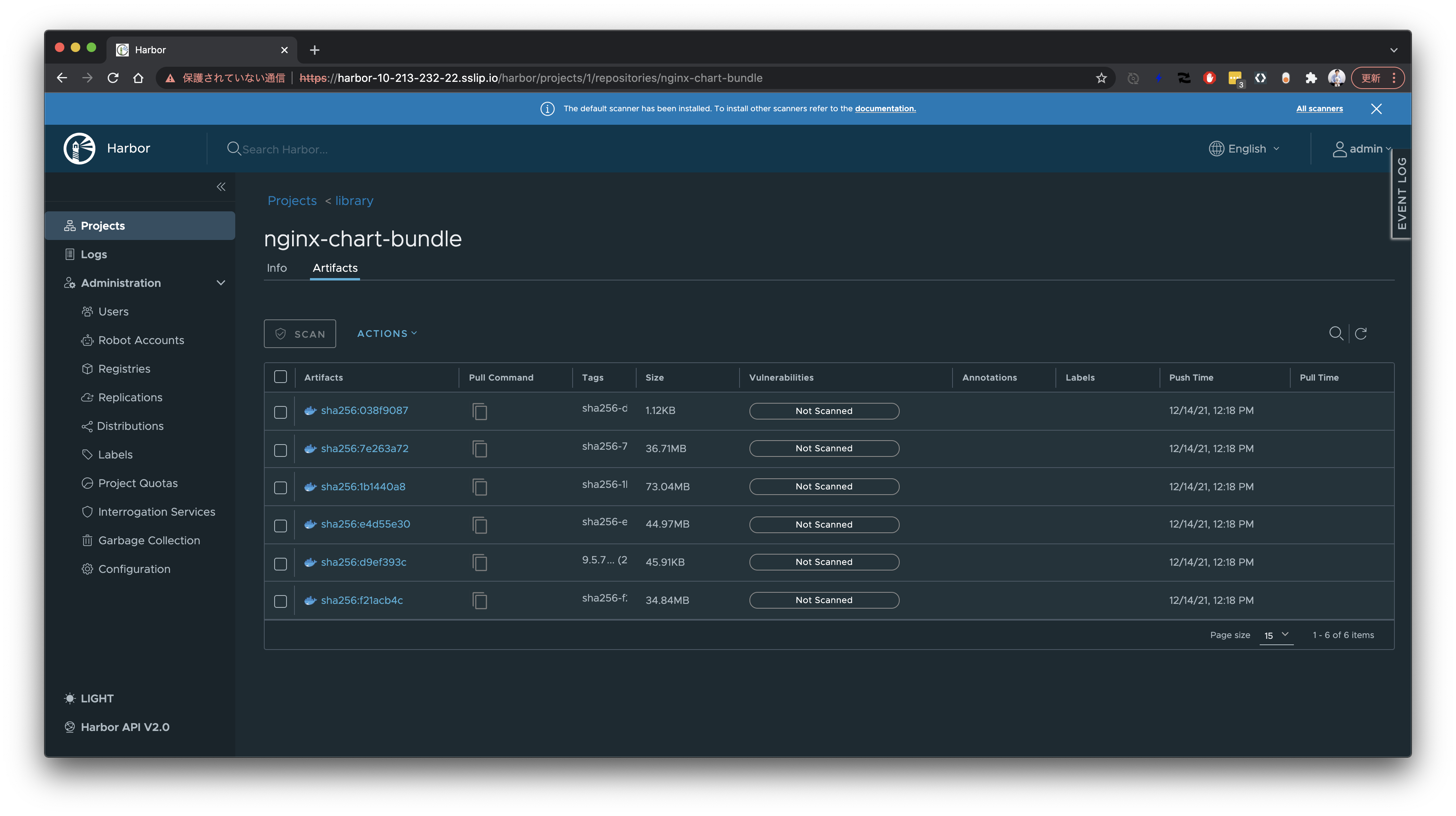The height and width of the screenshot is (816, 1456).
Task: Copy pull command for sha256:038f9087
Action: click(x=480, y=411)
